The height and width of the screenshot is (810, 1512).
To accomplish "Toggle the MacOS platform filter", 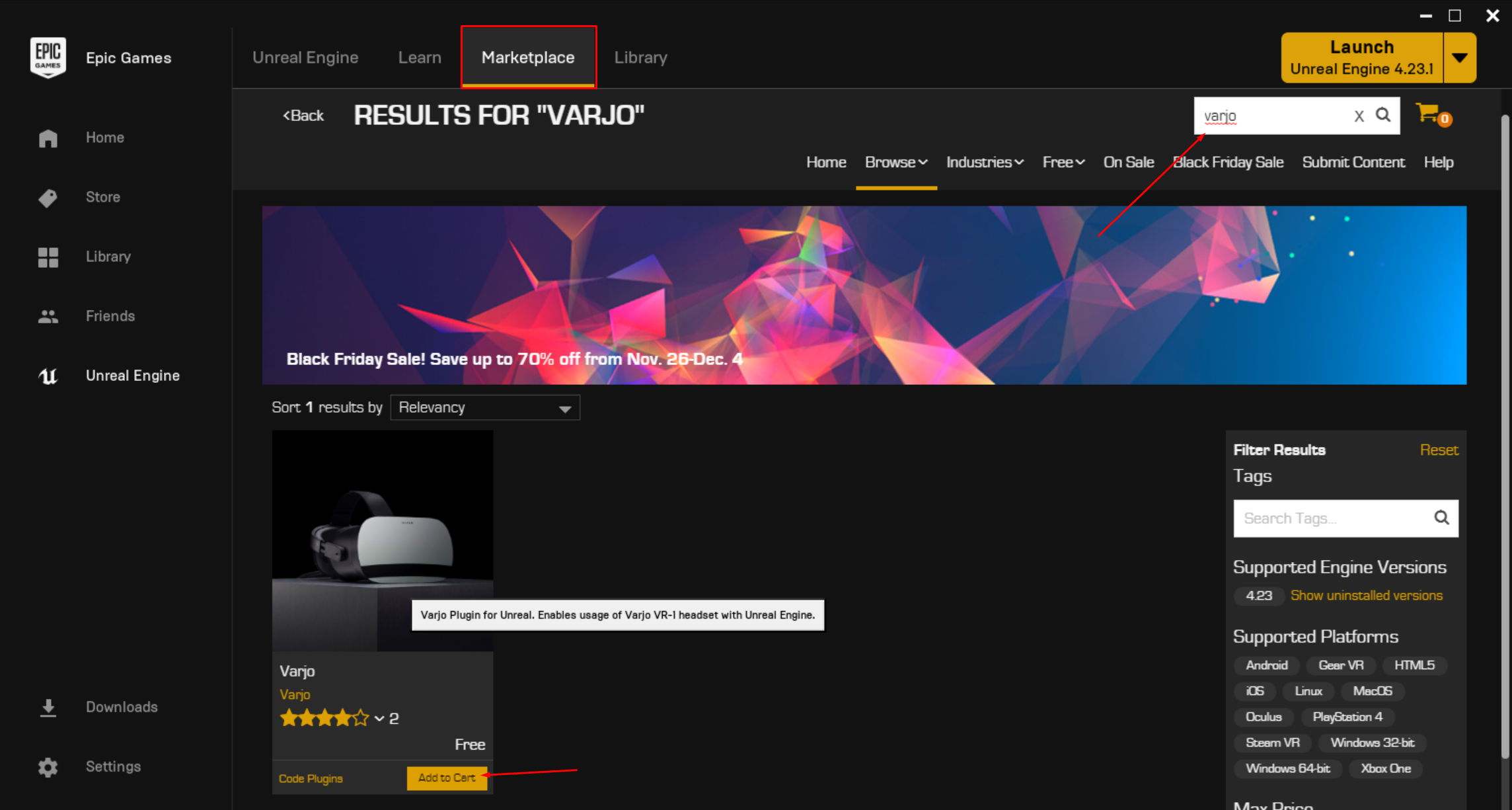I will 1372,691.
